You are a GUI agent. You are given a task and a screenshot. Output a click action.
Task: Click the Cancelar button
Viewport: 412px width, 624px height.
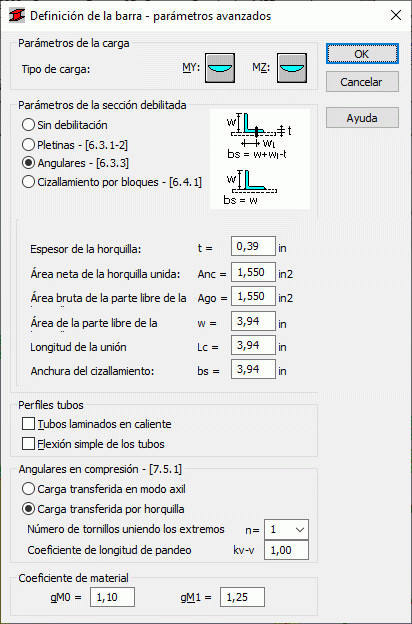coord(362,82)
